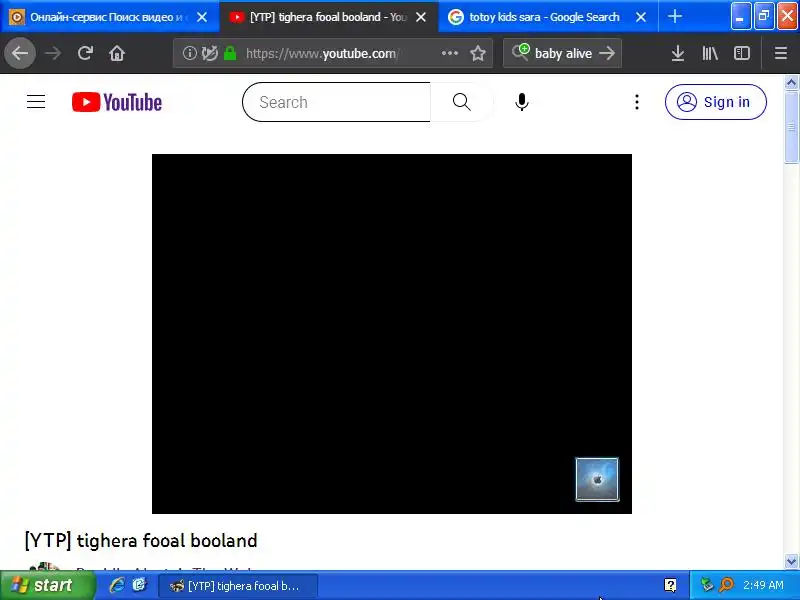The image size is (800, 600).
Task: Click the second quick launch browser icon
Action: tap(139, 585)
